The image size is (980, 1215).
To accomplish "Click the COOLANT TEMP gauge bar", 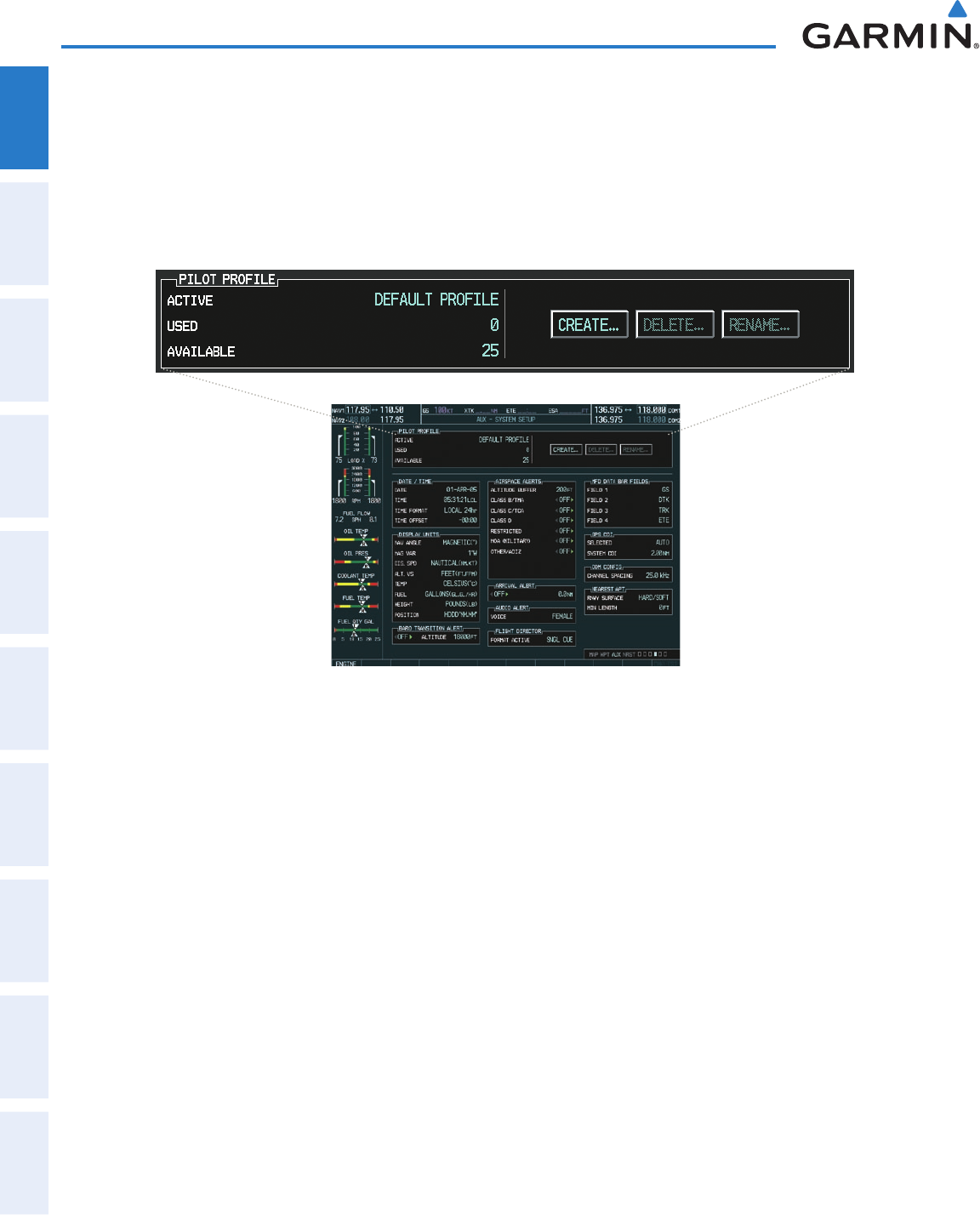I will click(x=356, y=584).
